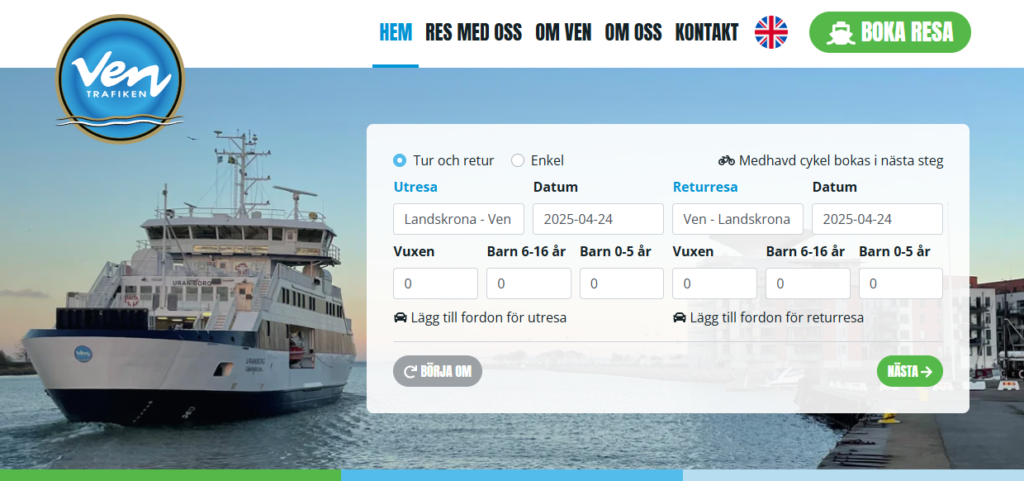Click the Vuxen count field for utresa
This screenshot has width=1024, height=481.
(x=436, y=284)
